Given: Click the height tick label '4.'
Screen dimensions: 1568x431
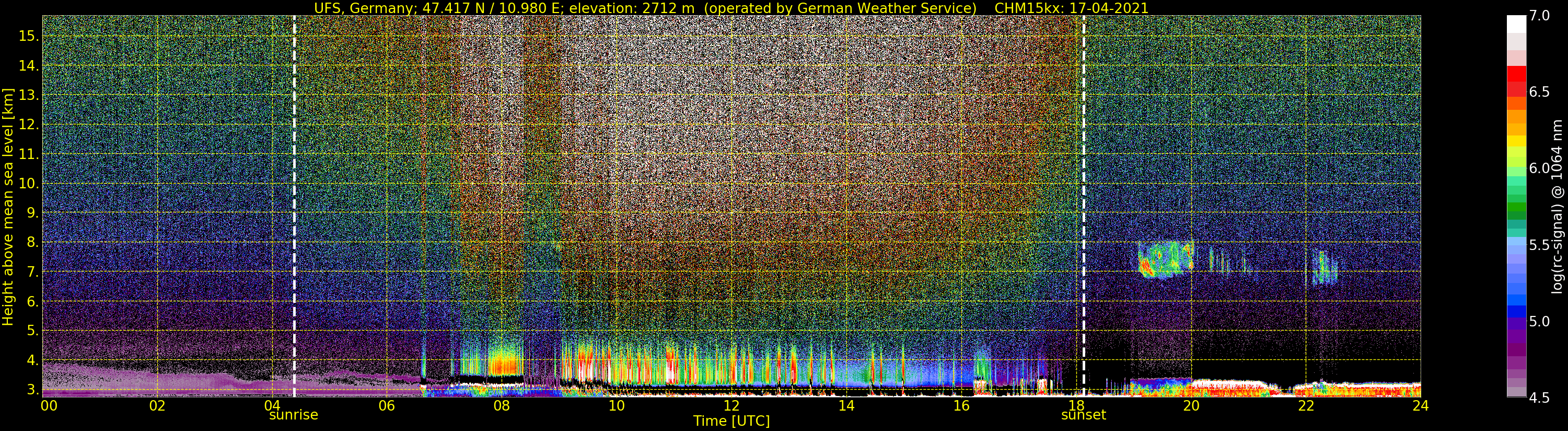Looking at the screenshot, I should pyautogui.click(x=33, y=360).
